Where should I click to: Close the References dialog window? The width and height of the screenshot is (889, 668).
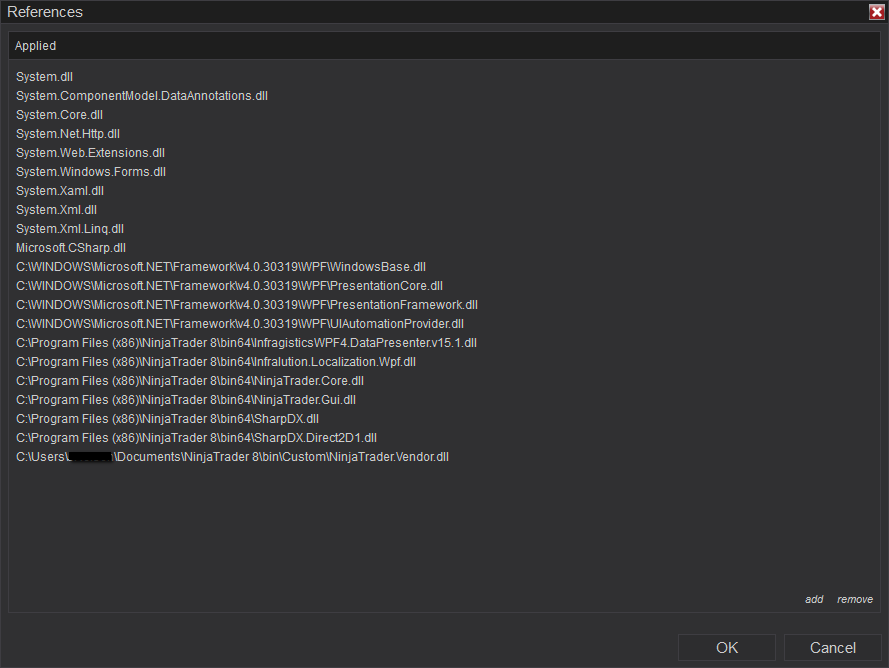(x=876, y=12)
